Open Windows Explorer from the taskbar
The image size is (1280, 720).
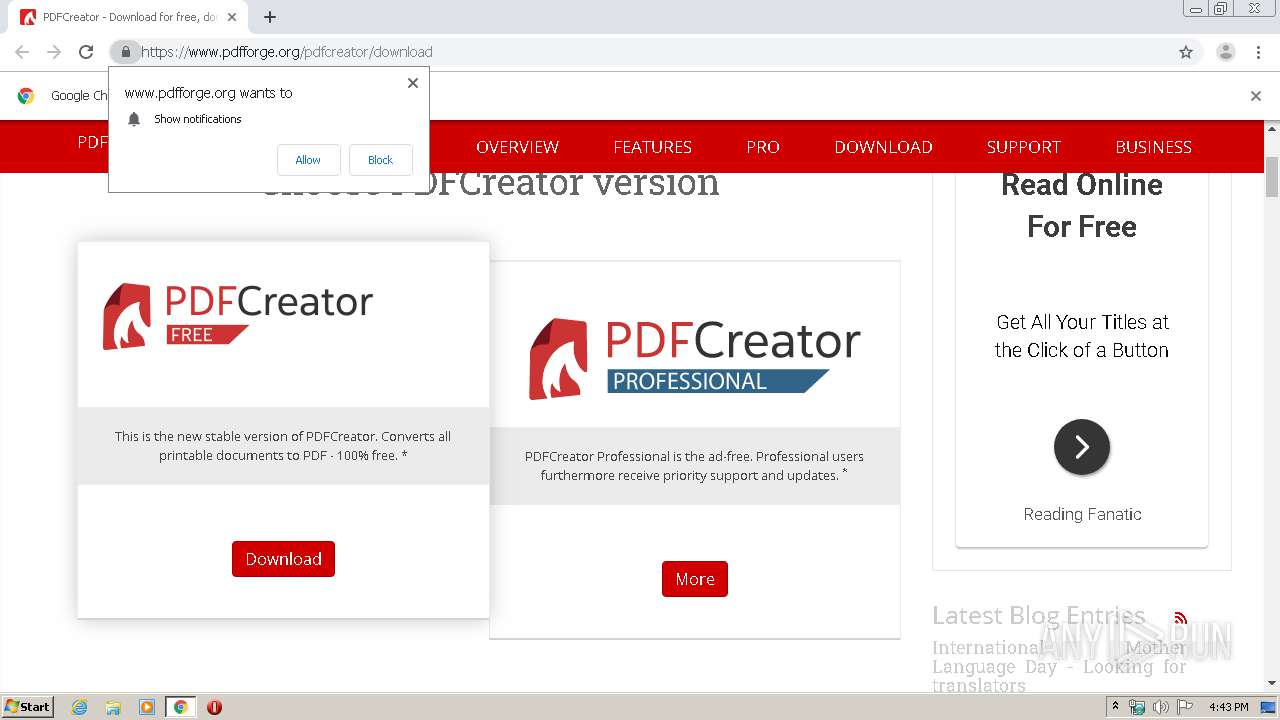click(x=113, y=707)
